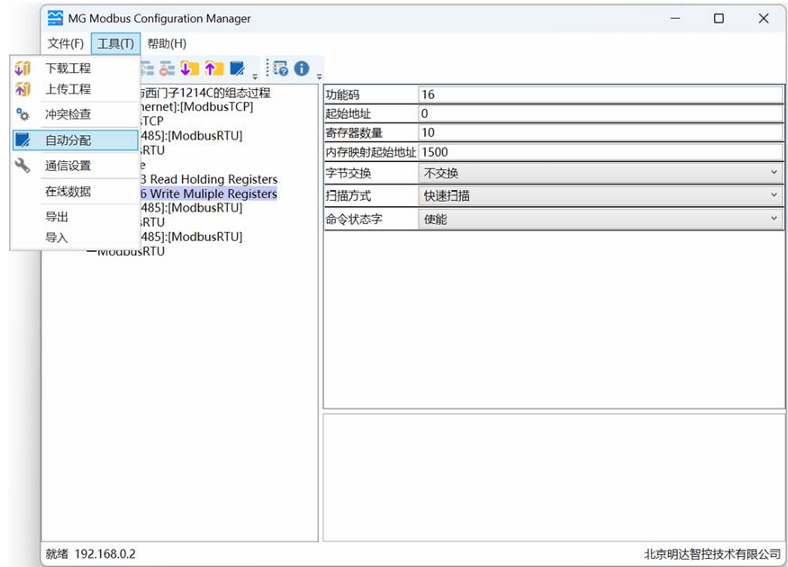This screenshot has width=788, height=567.
Task: Open the 帮助(H) menu
Action: point(167,44)
